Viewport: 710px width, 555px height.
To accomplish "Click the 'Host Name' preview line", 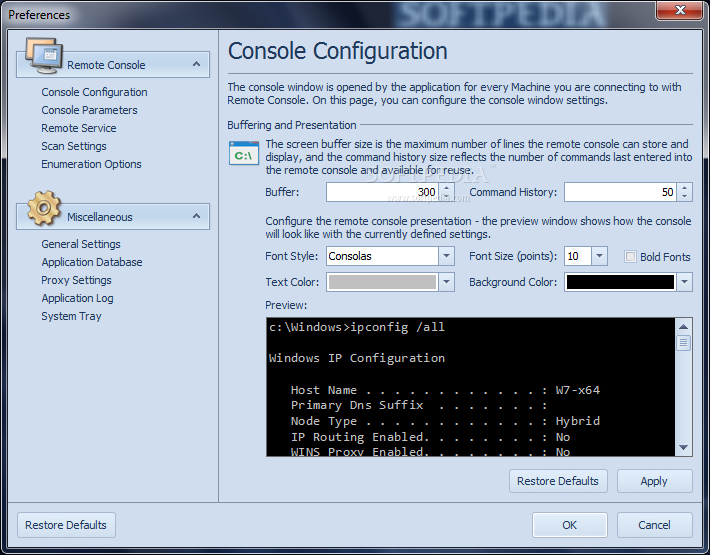I will pyautogui.click(x=445, y=390).
